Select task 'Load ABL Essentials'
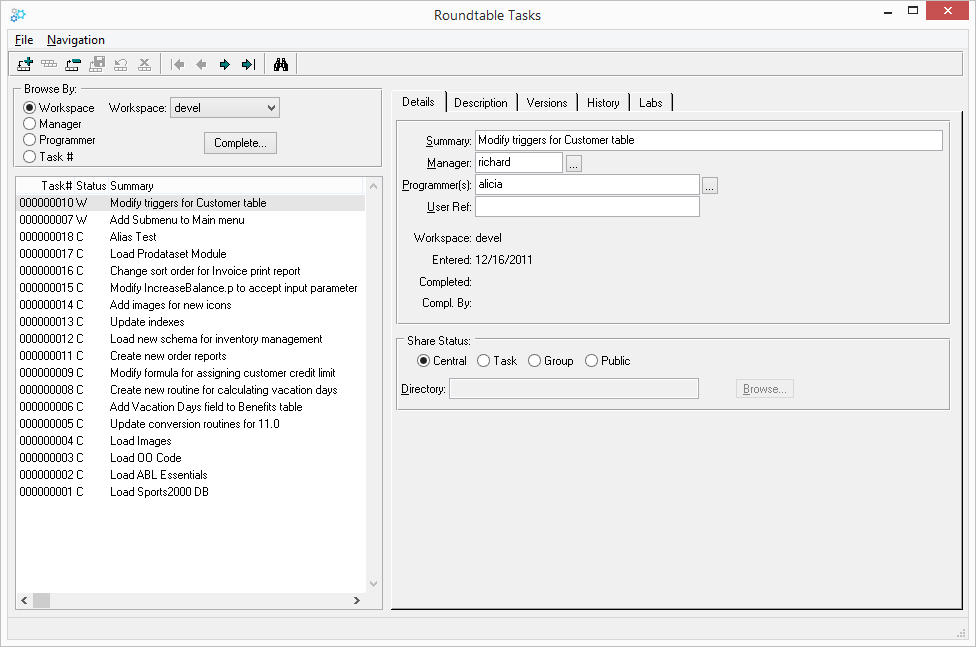Viewport: 976px width, 647px height. [x=190, y=475]
